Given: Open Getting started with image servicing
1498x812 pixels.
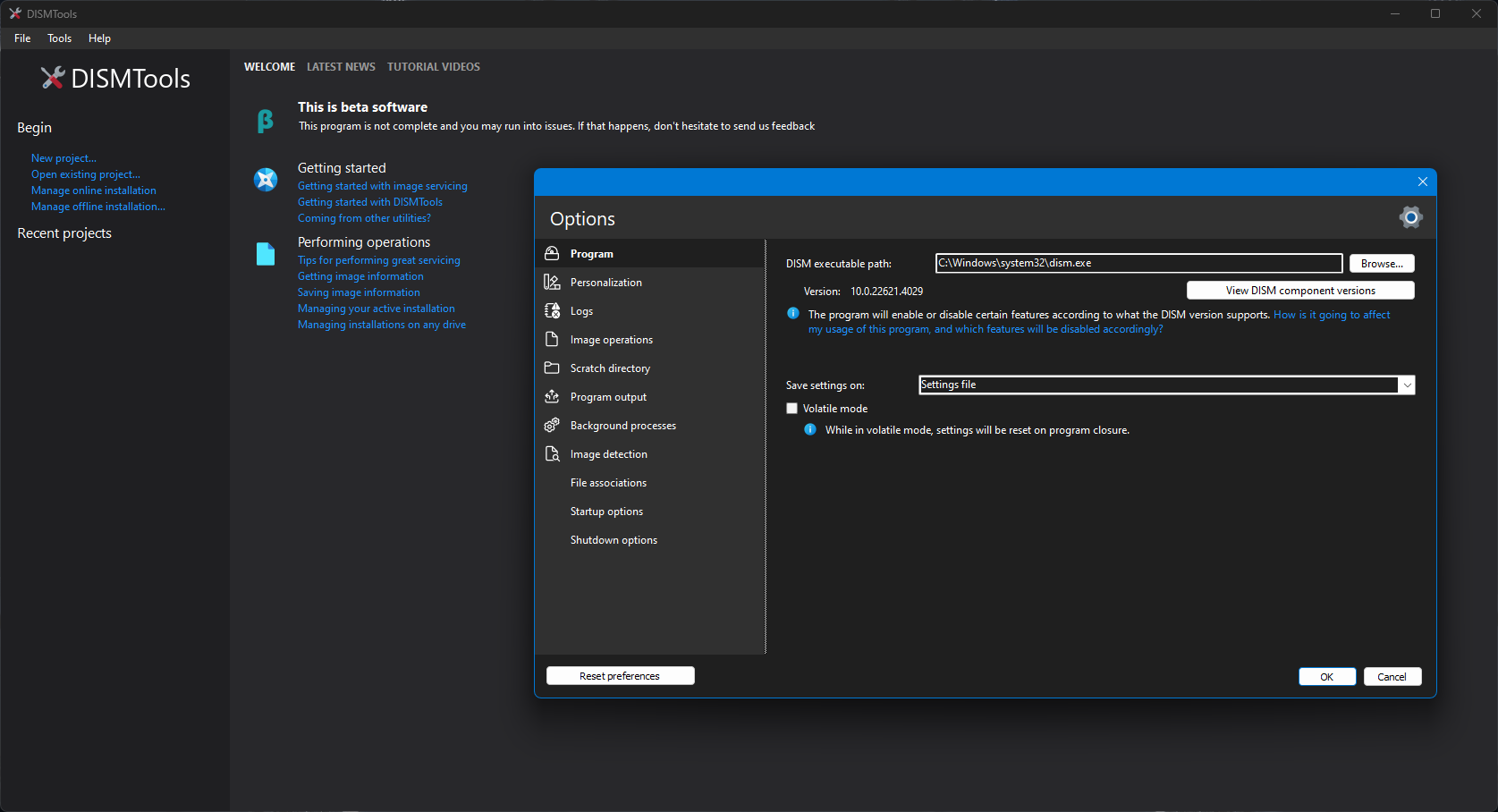Looking at the screenshot, I should pos(383,186).
